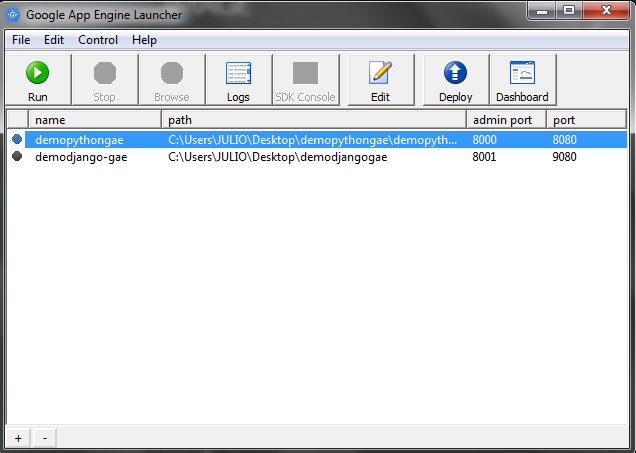Click the App Engine logo in the title bar
636x453 pixels.
(x=13, y=15)
